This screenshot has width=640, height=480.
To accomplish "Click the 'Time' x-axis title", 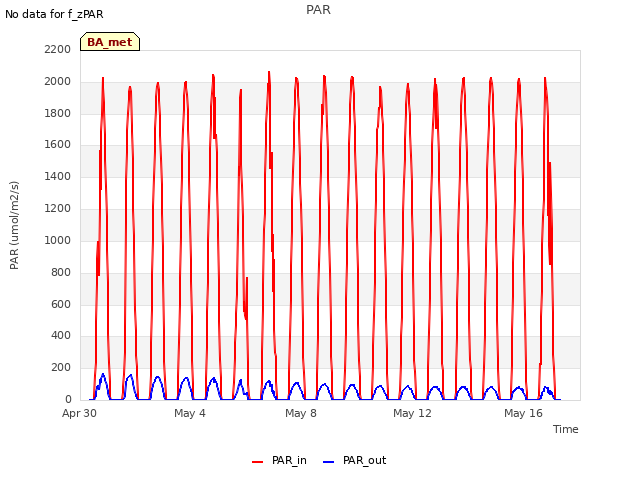I will 565,429.
